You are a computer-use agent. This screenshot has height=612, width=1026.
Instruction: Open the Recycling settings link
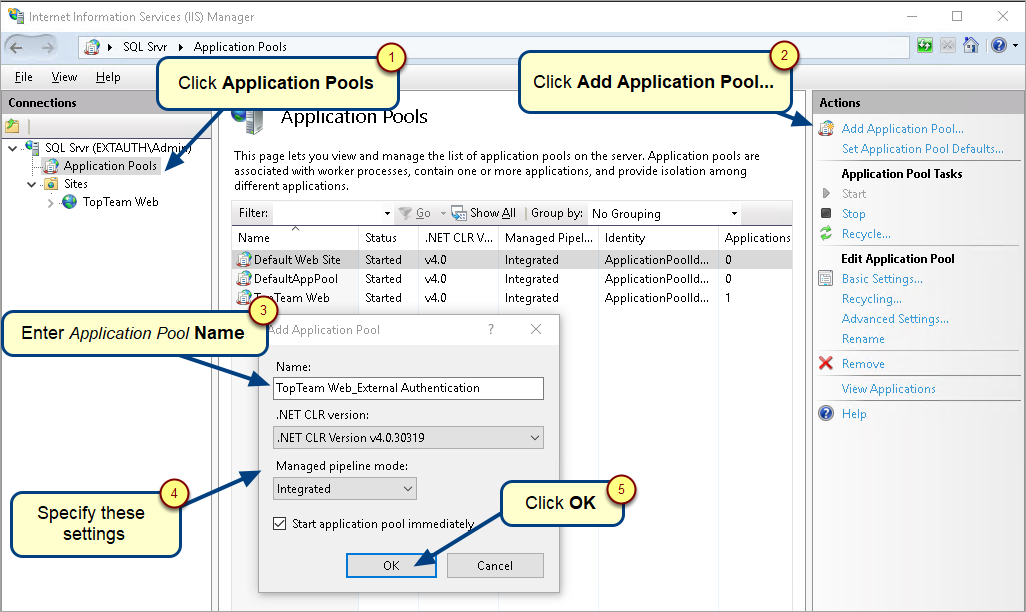pyautogui.click(x=872, y=299)
